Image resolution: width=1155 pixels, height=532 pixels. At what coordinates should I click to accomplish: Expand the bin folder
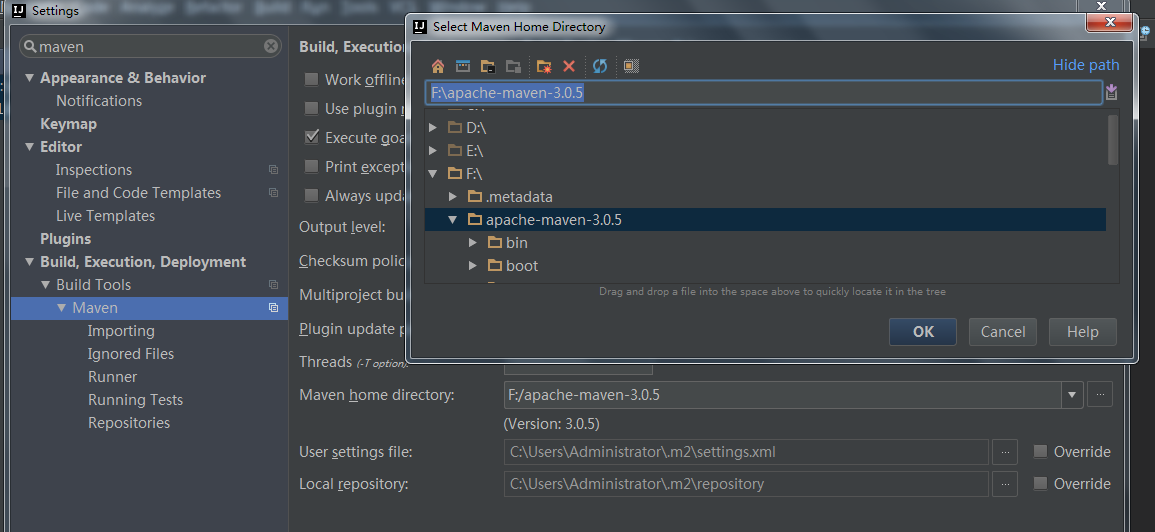coord(473,242)
